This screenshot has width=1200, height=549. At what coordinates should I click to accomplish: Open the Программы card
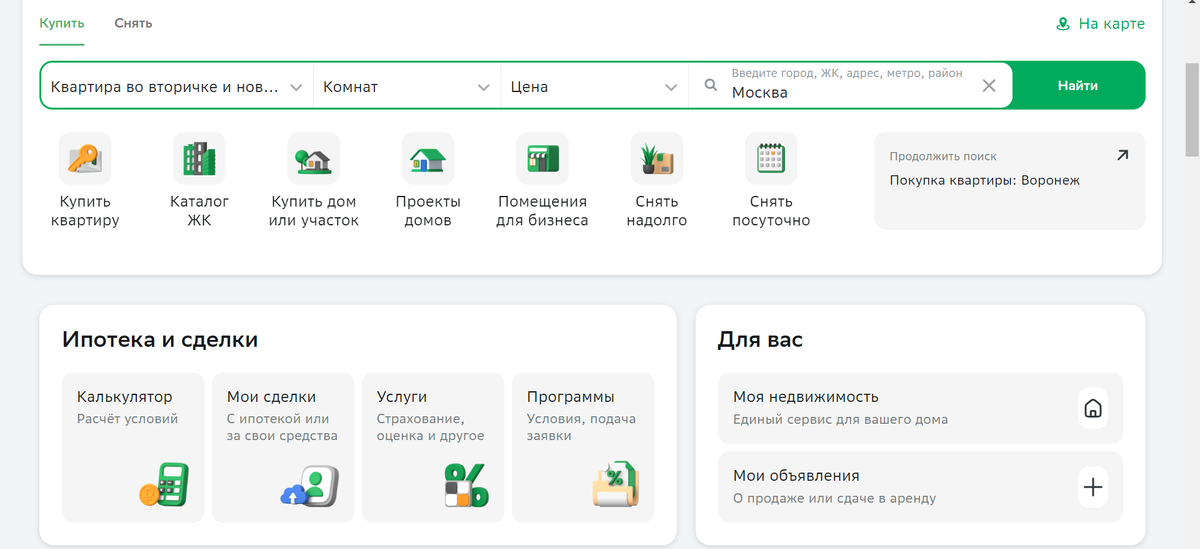pyautogui.click(x=583, y=448)
